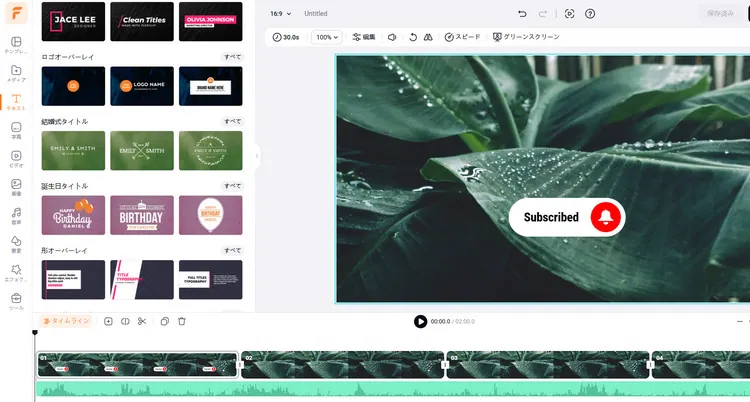This screenshot has height=402, width=750.
Task: Click the add scene plus icon
Action: point(108,322)
